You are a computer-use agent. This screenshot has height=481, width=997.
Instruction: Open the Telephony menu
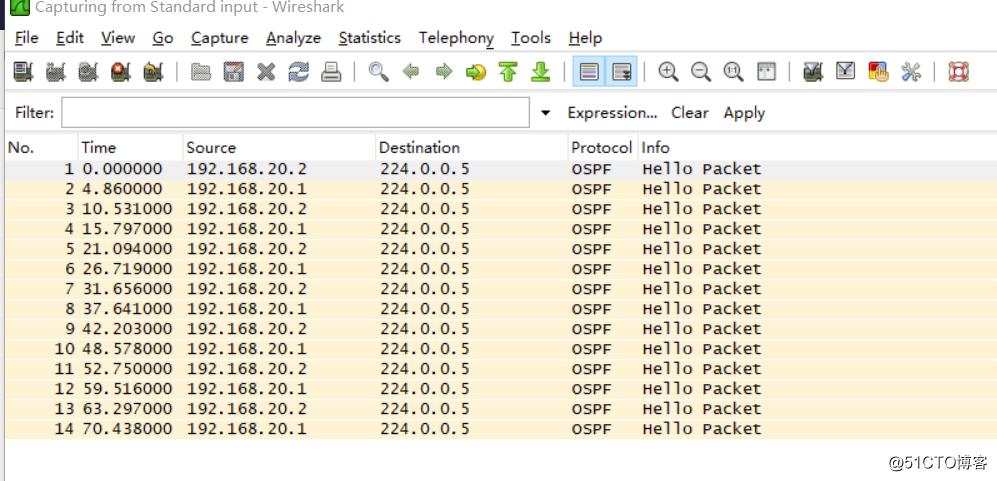coord(456,38)
